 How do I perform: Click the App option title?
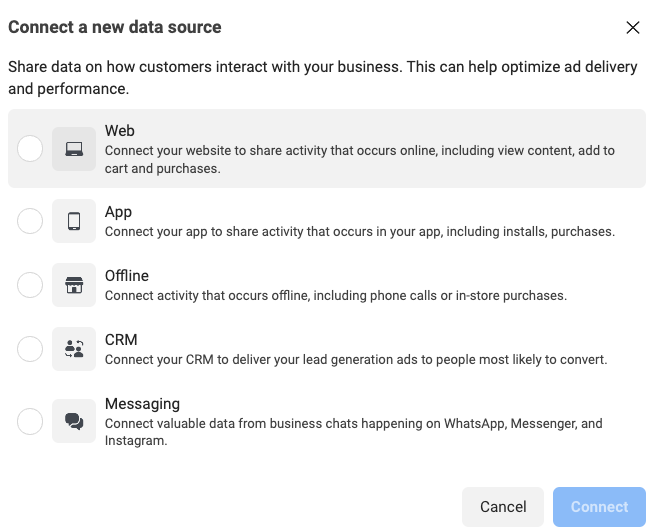pos(118,212)
